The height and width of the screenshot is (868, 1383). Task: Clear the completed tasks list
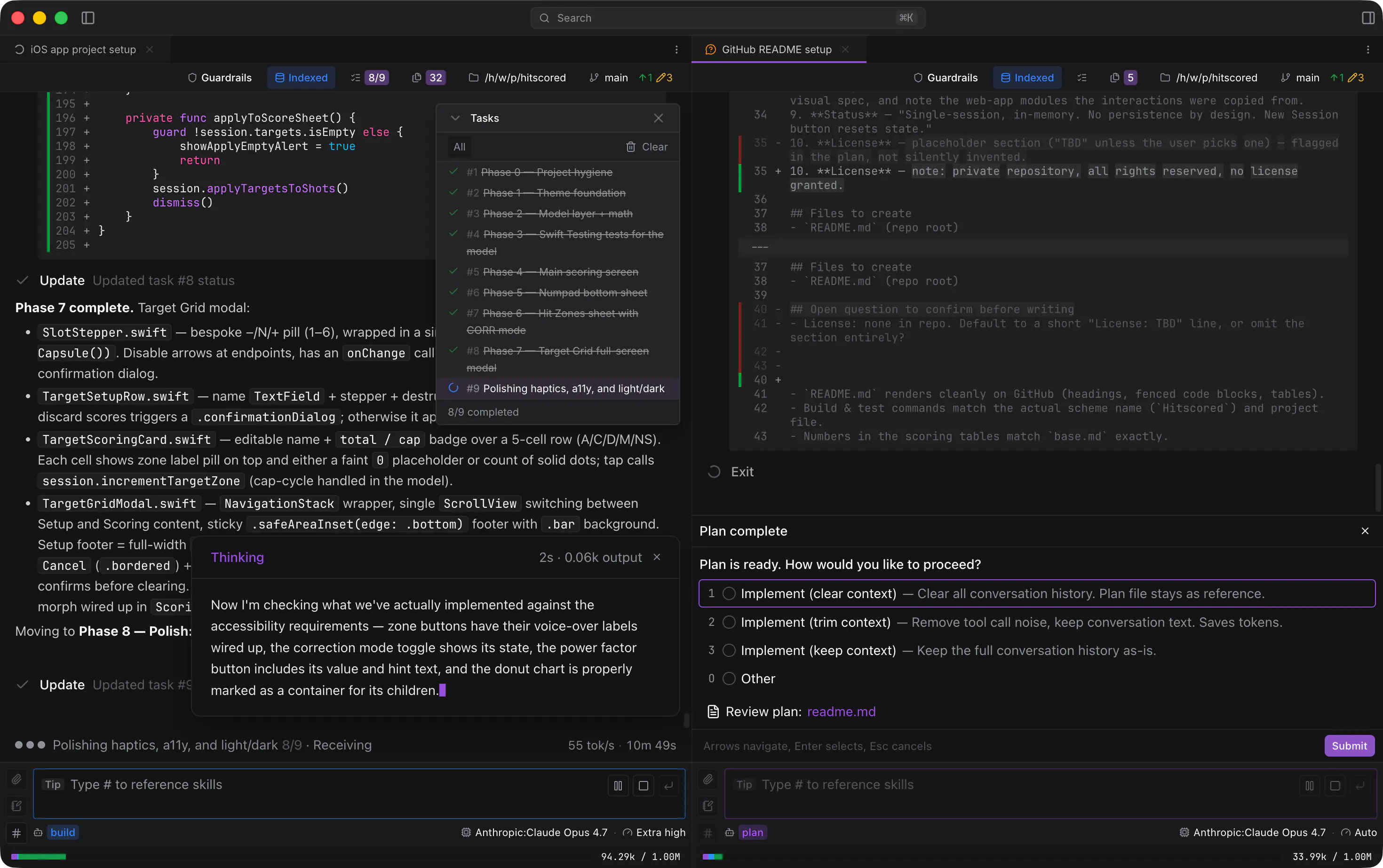(647, 147)
